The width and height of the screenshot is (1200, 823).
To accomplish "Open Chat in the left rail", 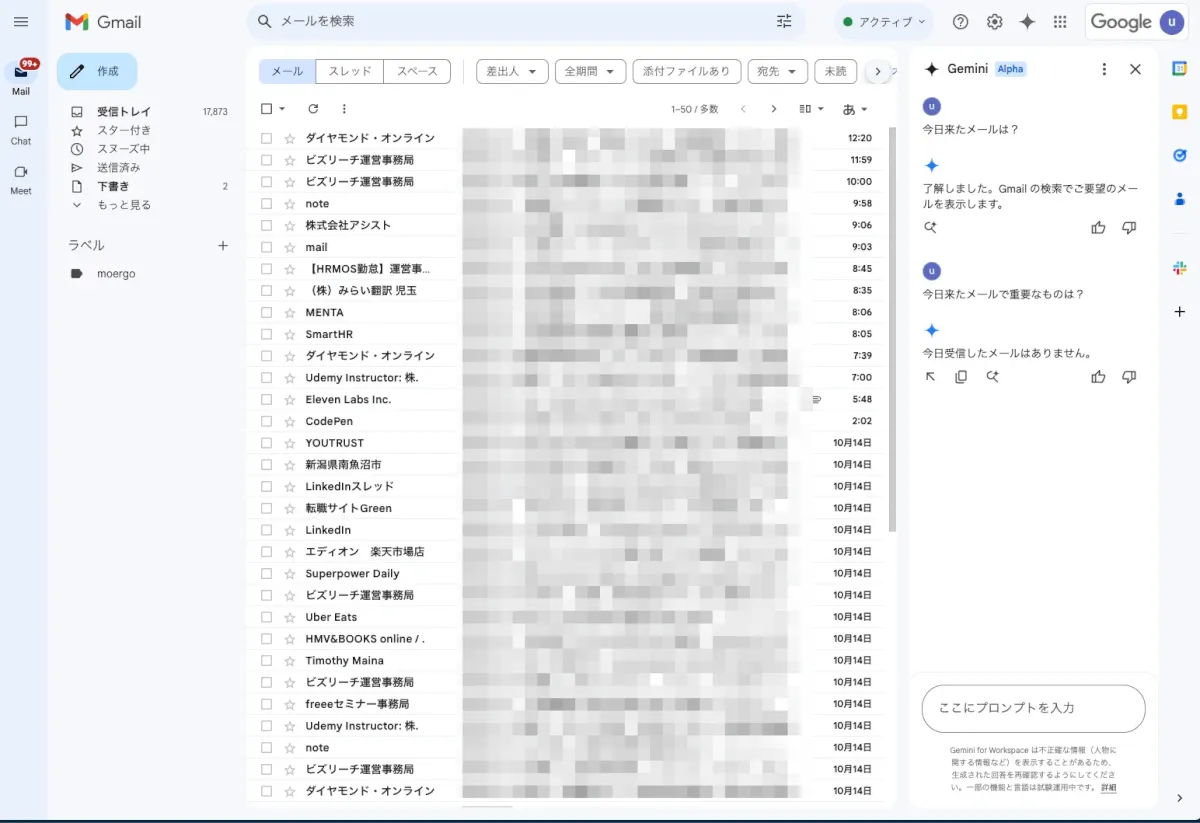I will click(21, 129).
